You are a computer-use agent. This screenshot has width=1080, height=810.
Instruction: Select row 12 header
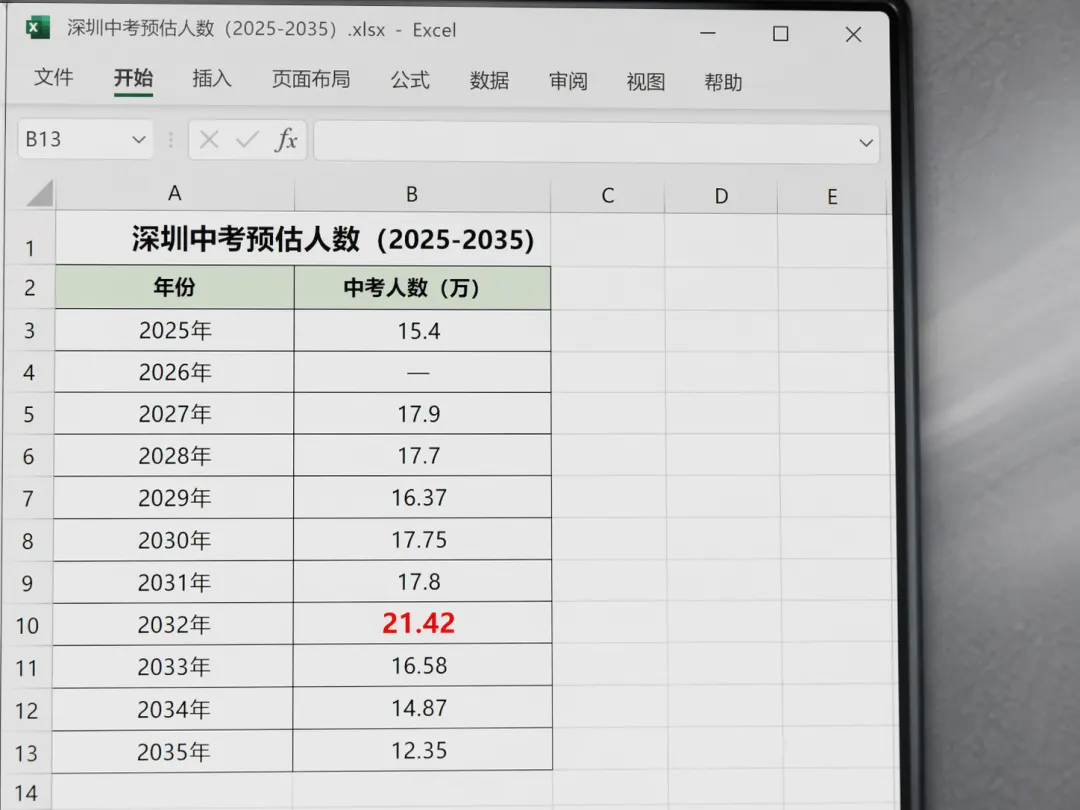pos(26,709)
